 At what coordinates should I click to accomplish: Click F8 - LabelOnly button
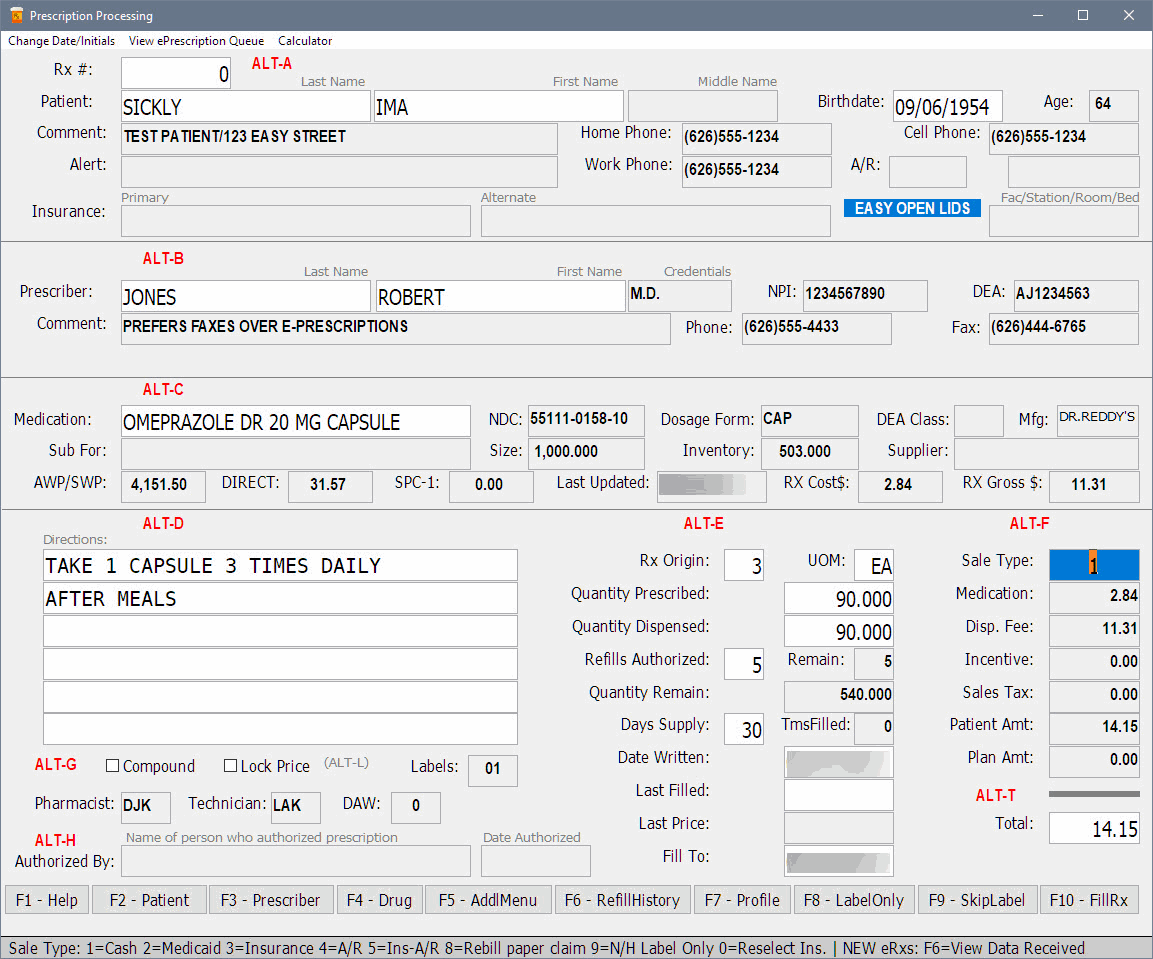coord(854,900)
